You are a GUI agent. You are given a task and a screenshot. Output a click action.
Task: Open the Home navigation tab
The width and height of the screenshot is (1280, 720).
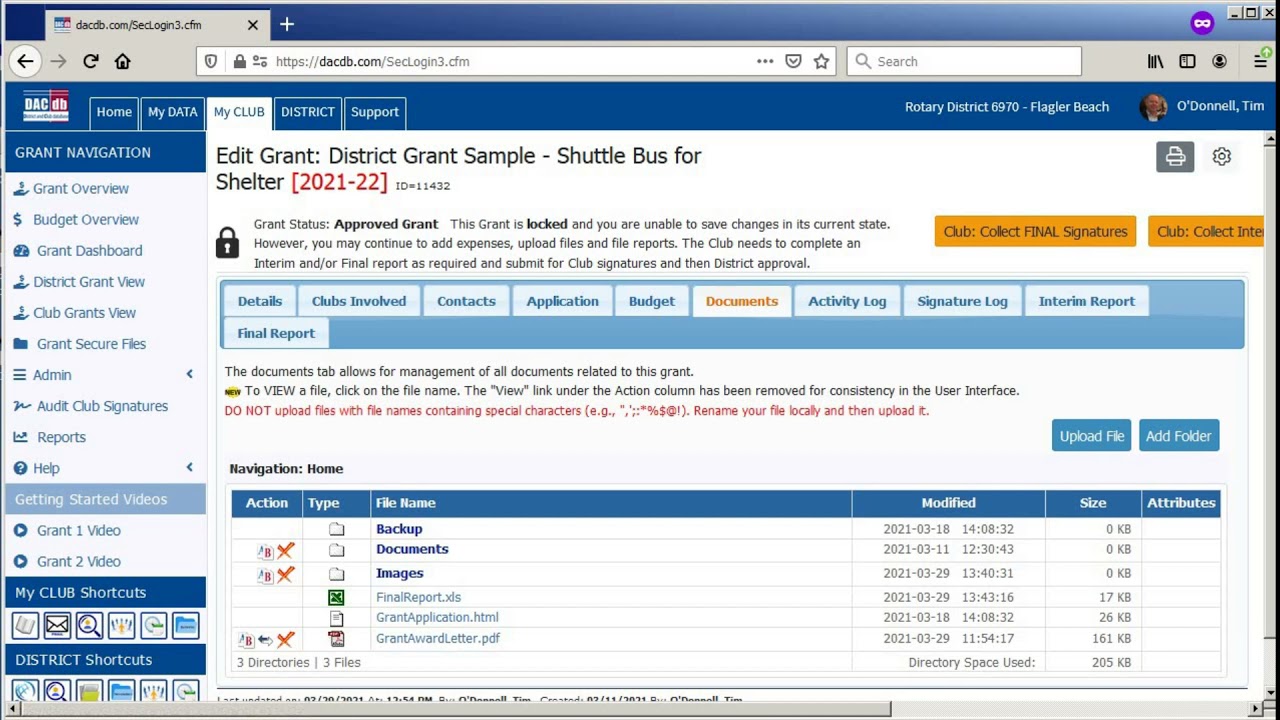[114, 112]
